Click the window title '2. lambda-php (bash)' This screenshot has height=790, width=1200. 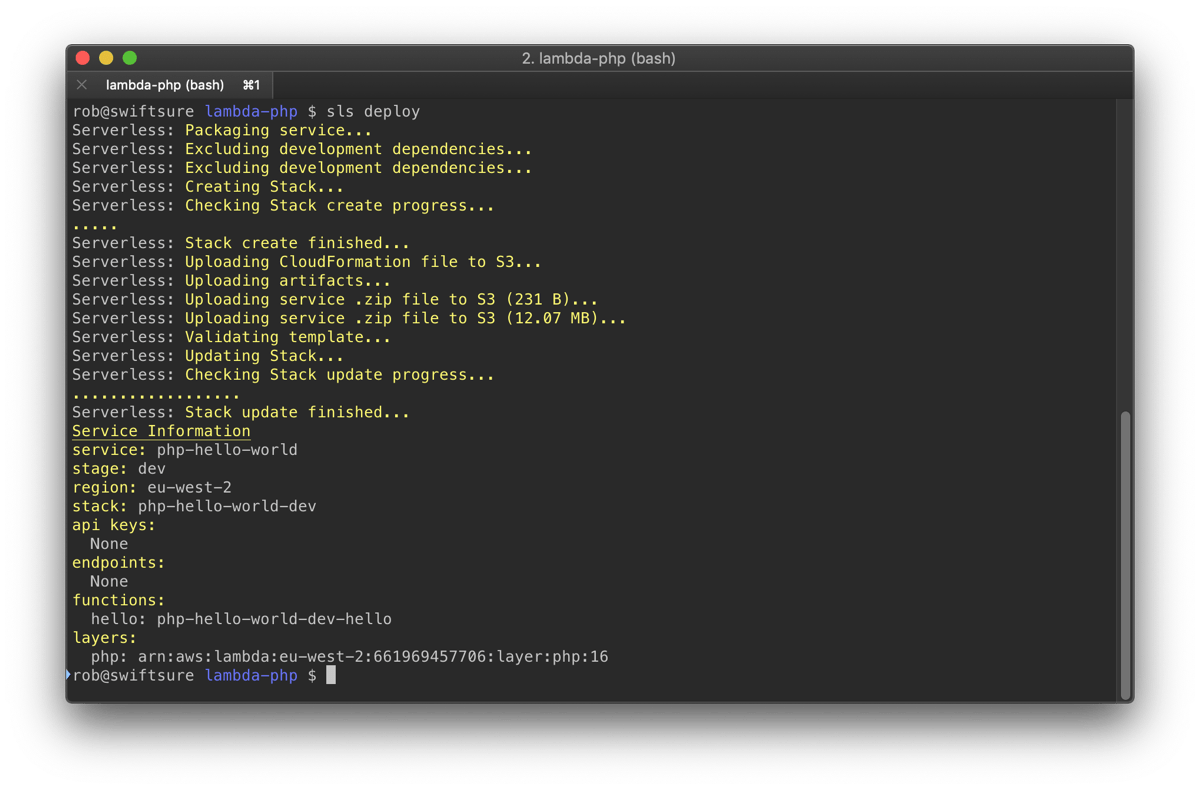tap(599, 58)
